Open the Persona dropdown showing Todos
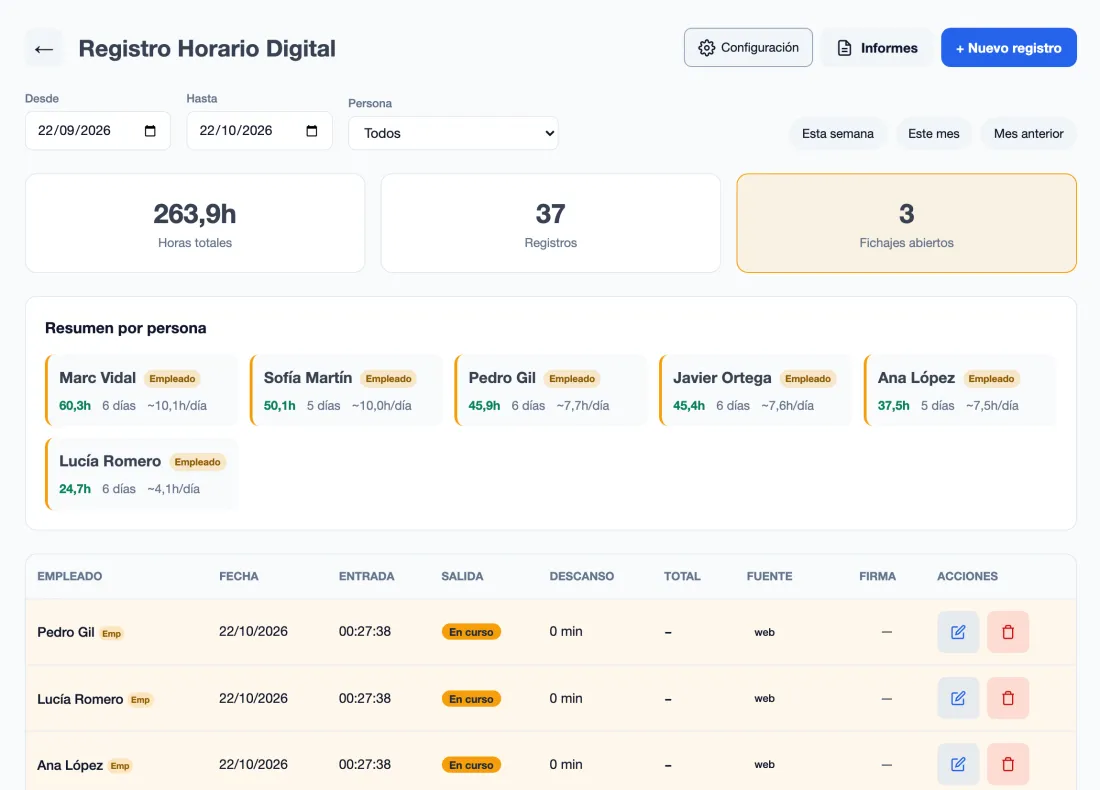The image size is (1100, 790). click(x=453, y=133)
